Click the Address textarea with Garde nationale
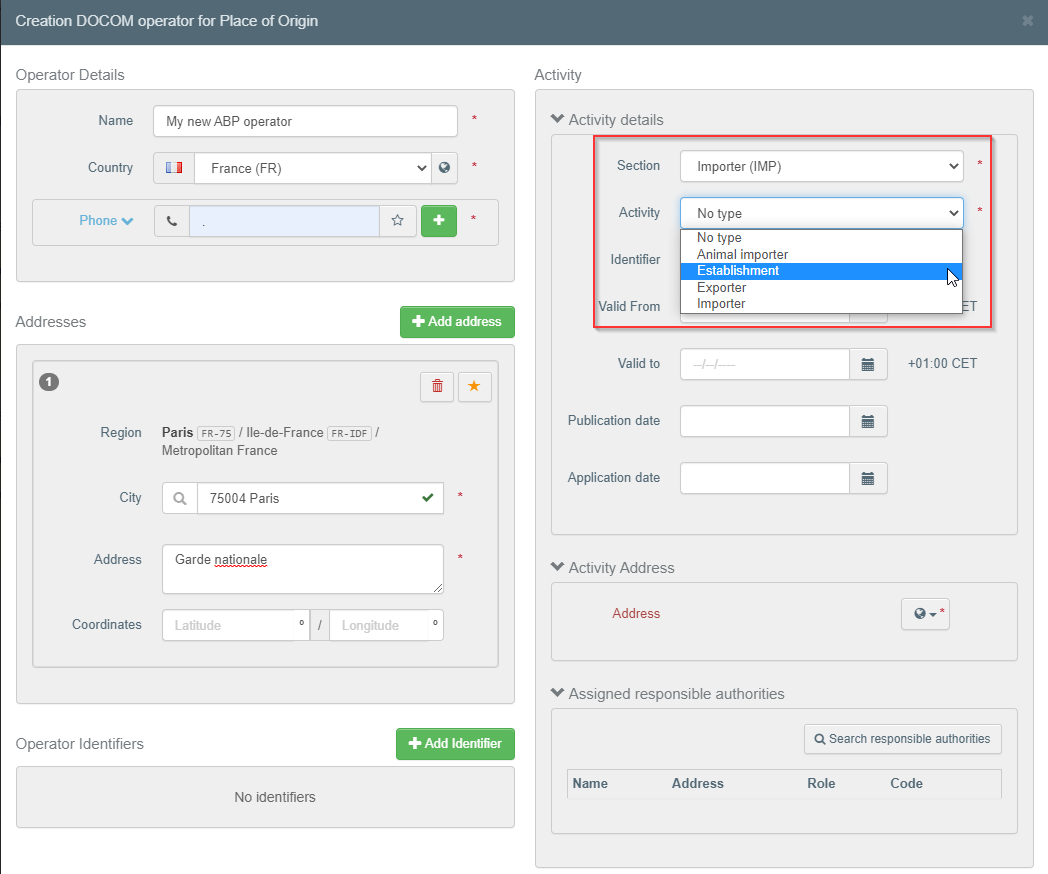Image resolution: width=1048 pixels, height=874 pixels. 303,569
